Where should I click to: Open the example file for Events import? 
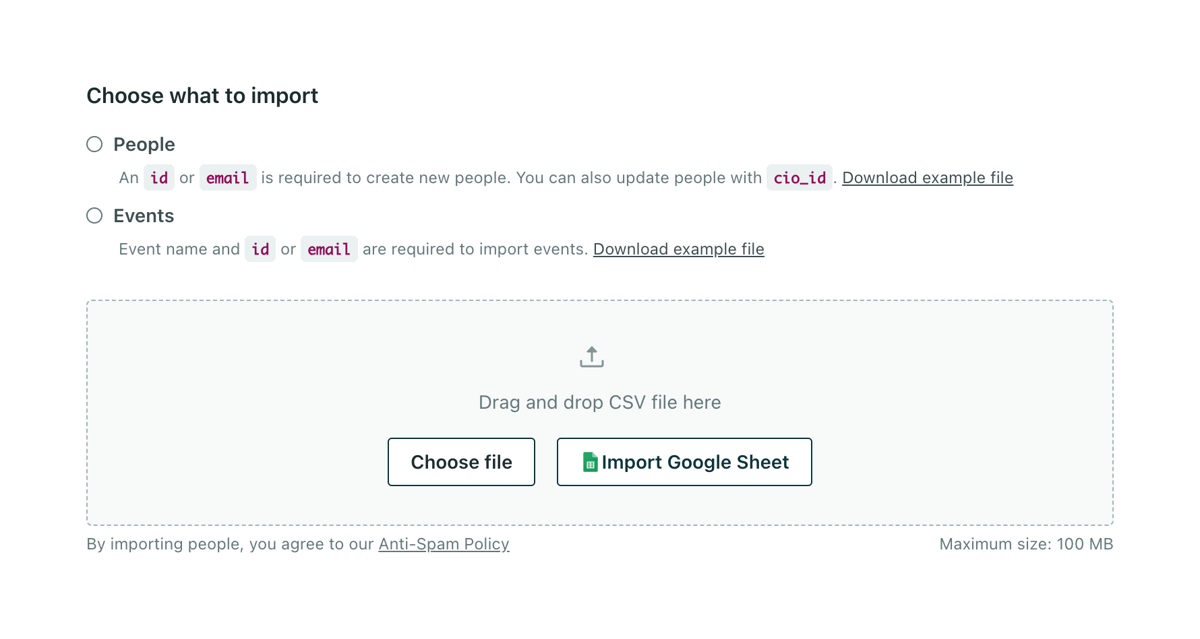(x=678, y=248)
